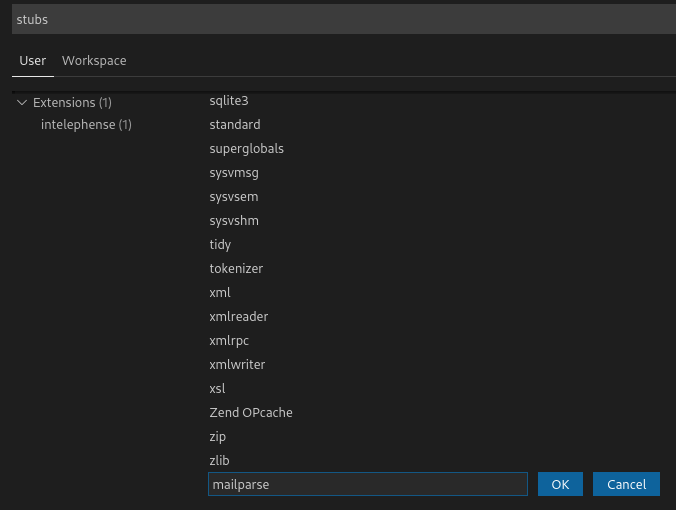Select the Zend OPcache entry
The image size is (676, 510).
pyautogui.click(x=251, y=413)
